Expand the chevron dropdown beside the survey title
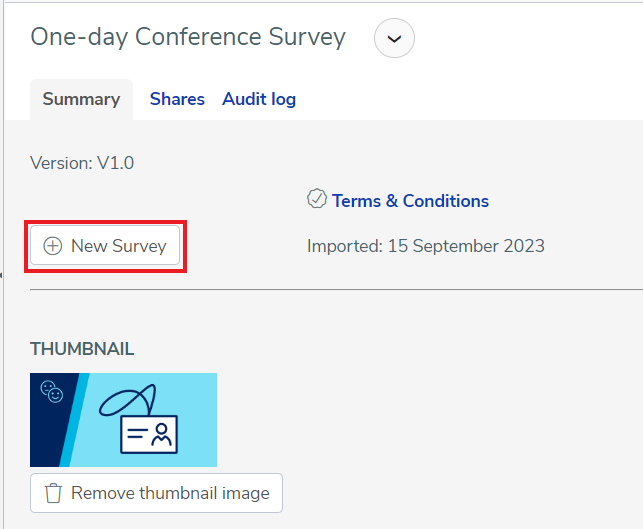 pyautogui.click(x=394, y=38)
